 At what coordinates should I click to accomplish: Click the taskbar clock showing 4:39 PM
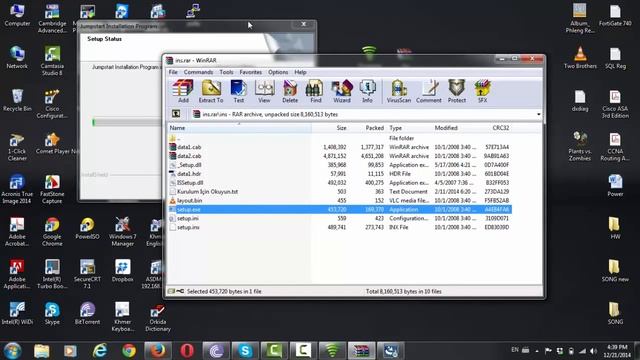(x=617, y=351)
